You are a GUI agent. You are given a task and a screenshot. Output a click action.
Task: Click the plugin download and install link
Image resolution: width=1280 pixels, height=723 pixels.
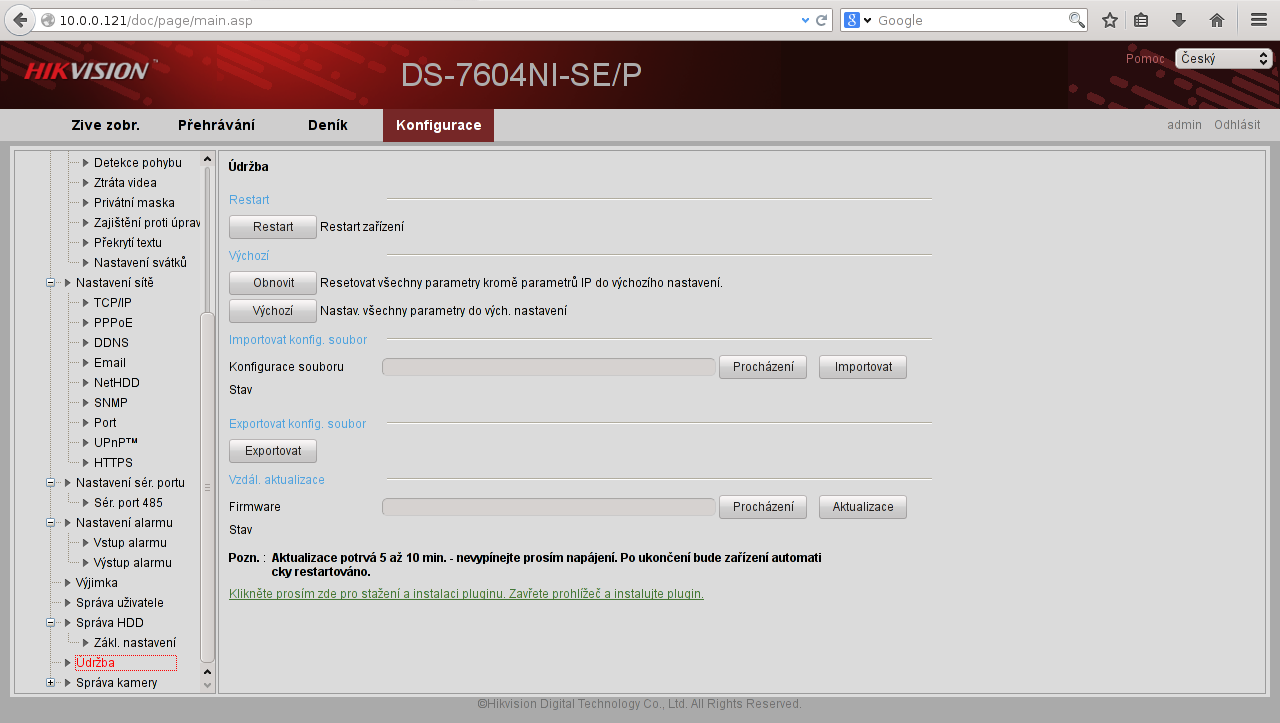(466, 593)
